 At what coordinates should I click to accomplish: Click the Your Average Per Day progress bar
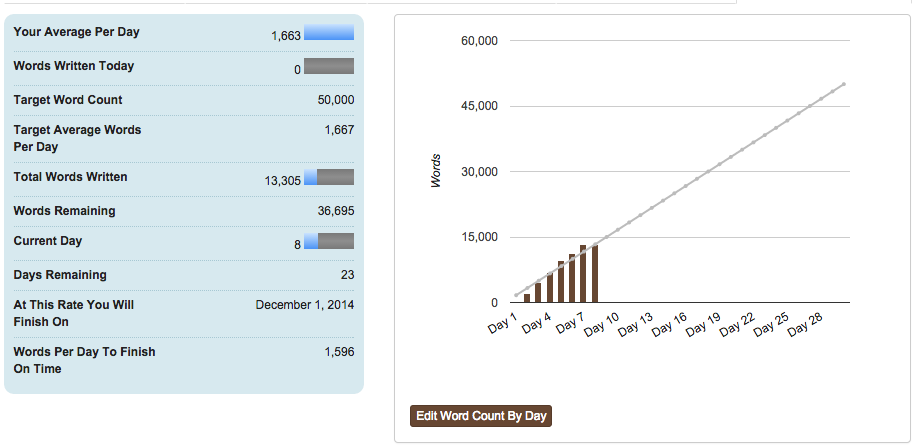(x=329, y=32)
